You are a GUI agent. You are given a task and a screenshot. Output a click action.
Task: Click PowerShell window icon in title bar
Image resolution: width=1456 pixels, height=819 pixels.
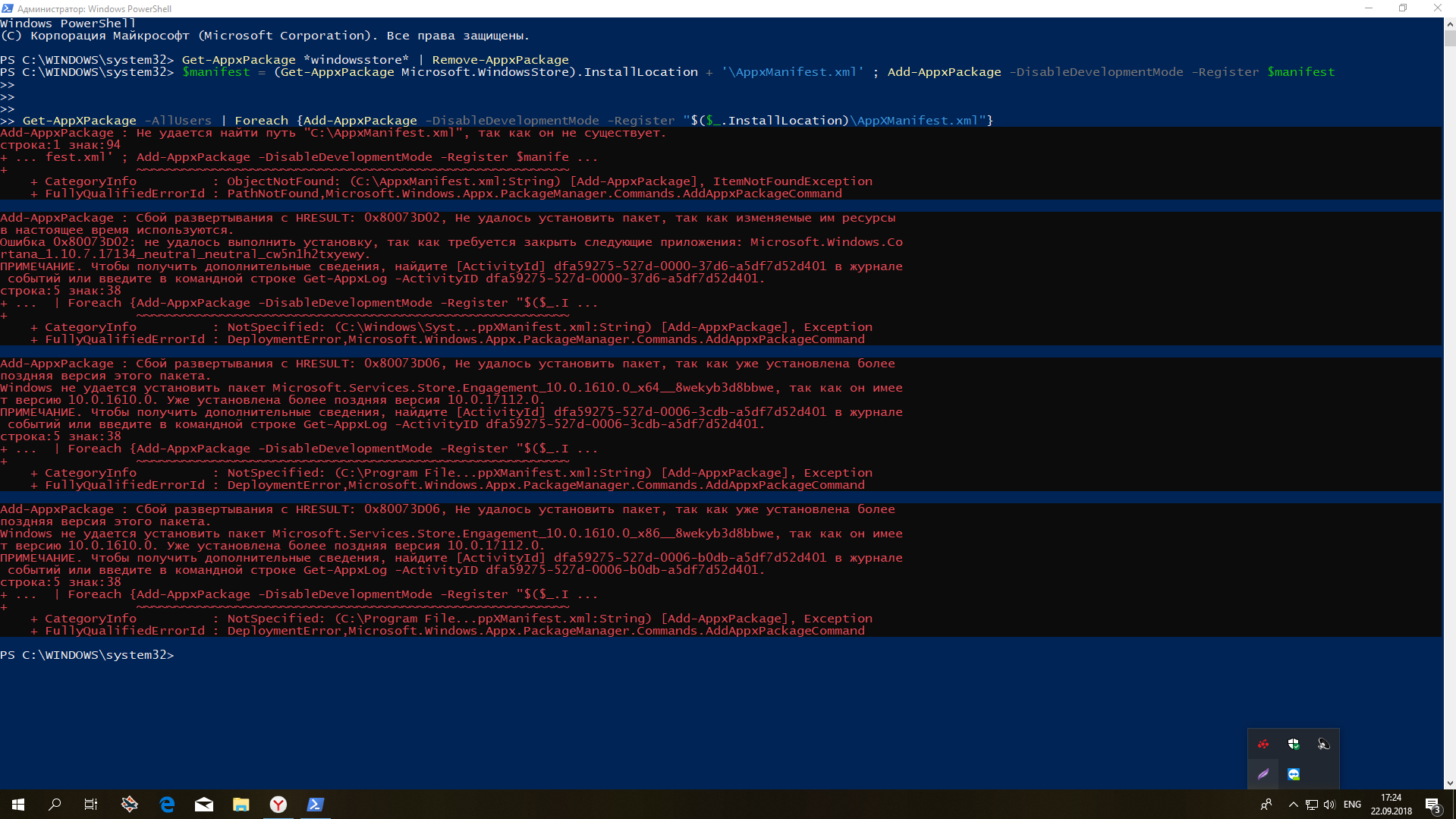(8, 8)
